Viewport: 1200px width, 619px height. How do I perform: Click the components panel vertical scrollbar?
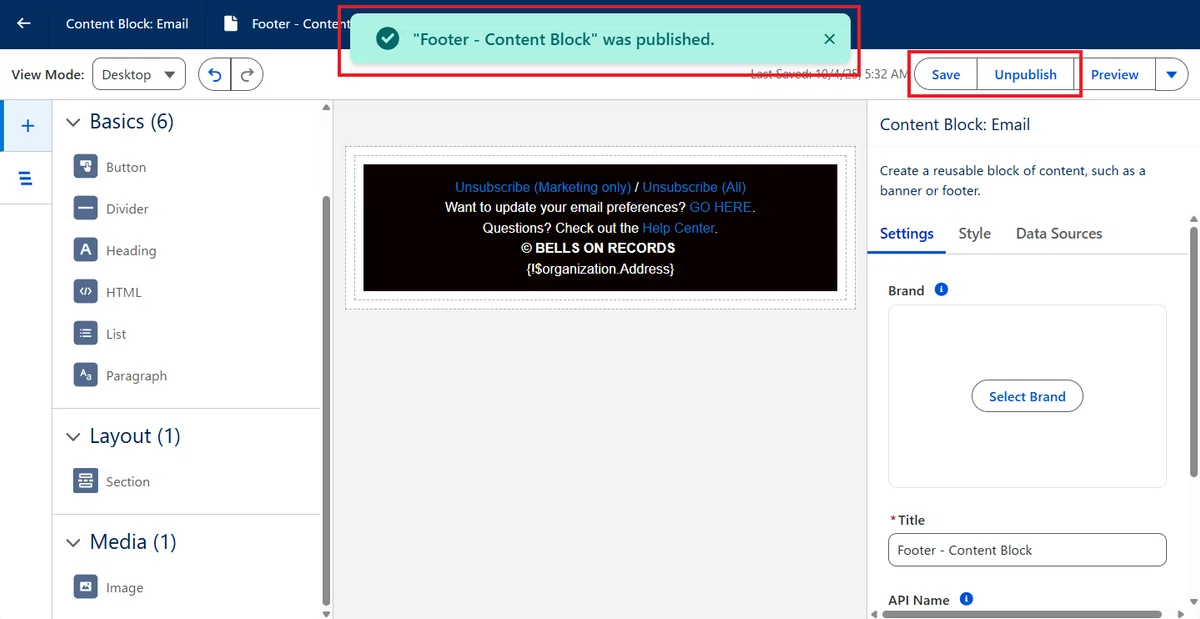pyautogui.click(x=325, y=400)
